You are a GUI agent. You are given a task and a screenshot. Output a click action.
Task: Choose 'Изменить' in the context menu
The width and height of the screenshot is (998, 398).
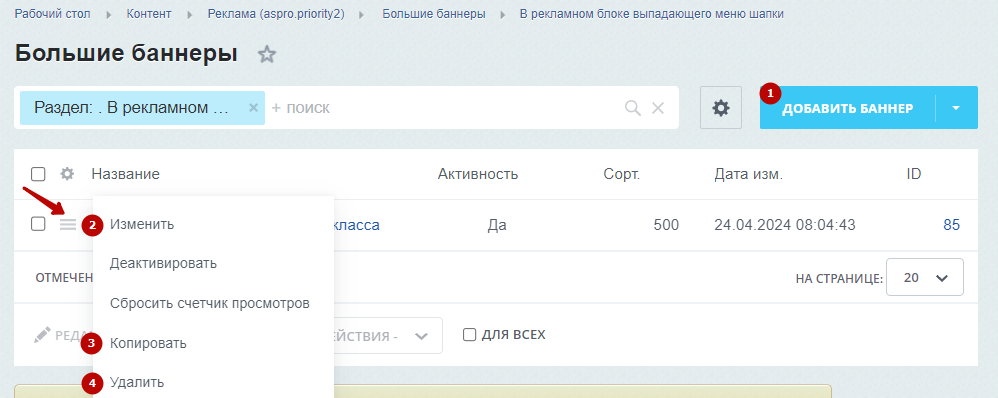coord(142,224)
